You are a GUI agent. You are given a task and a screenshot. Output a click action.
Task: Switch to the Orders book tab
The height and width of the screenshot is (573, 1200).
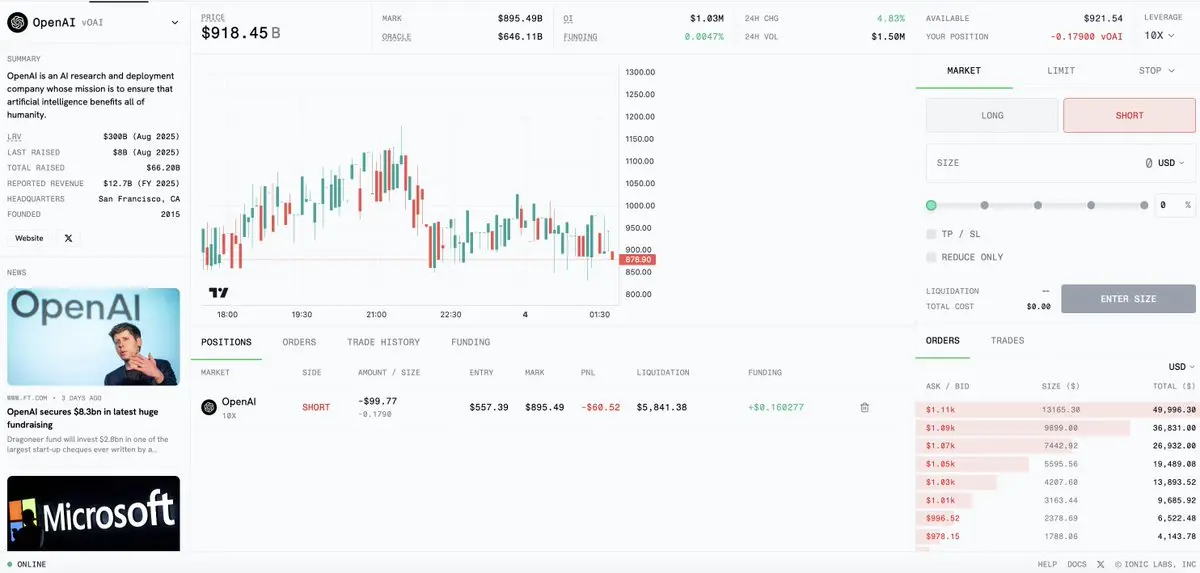coord(942,341)
